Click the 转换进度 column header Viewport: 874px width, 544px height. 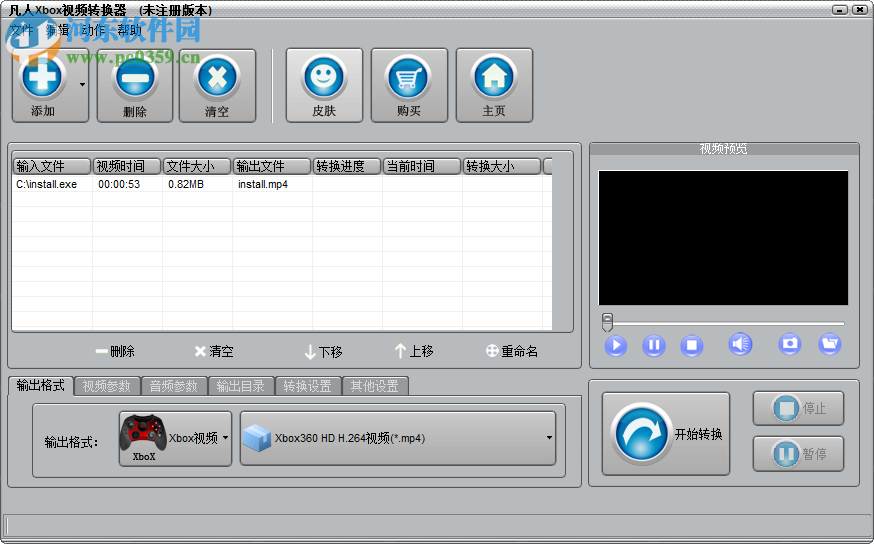coord(347,166)
